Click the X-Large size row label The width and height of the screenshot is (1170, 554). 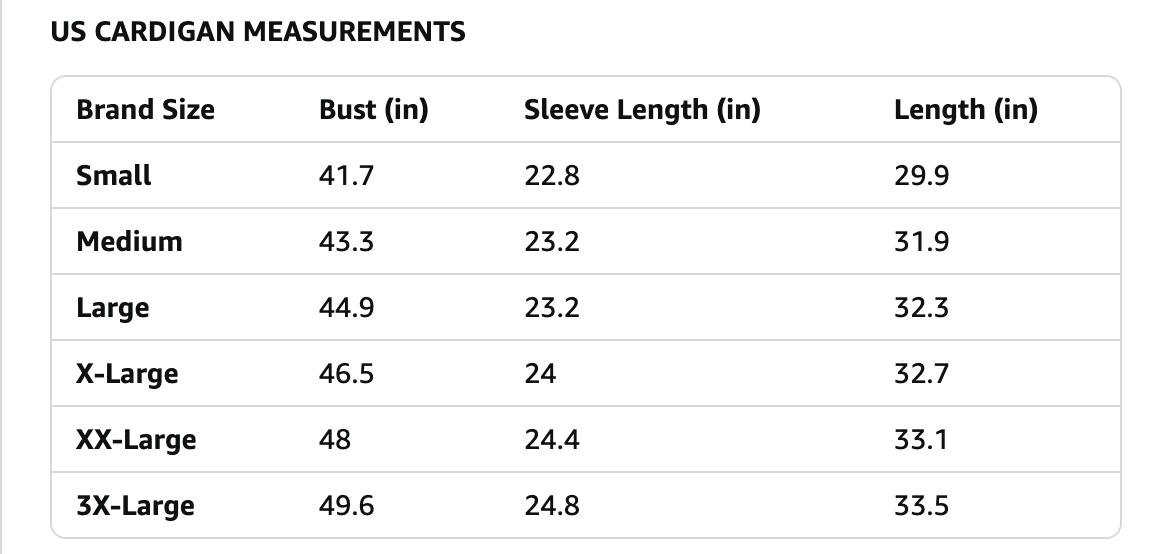coord(127,373)
